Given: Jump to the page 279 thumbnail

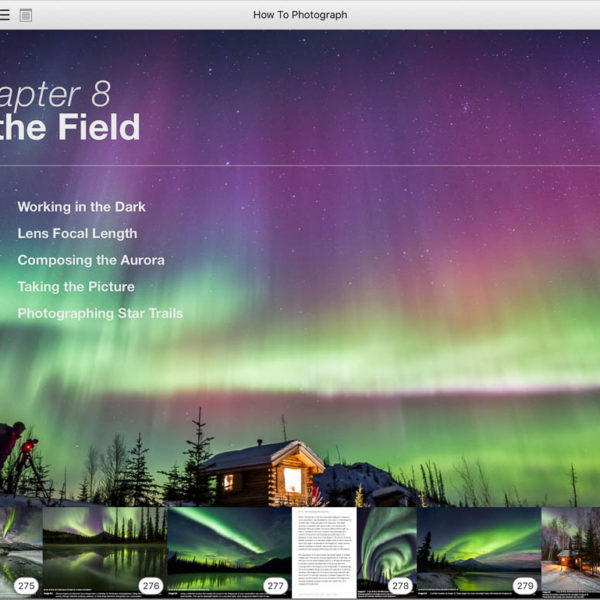Looking at the screenshot, I should 479,553.
